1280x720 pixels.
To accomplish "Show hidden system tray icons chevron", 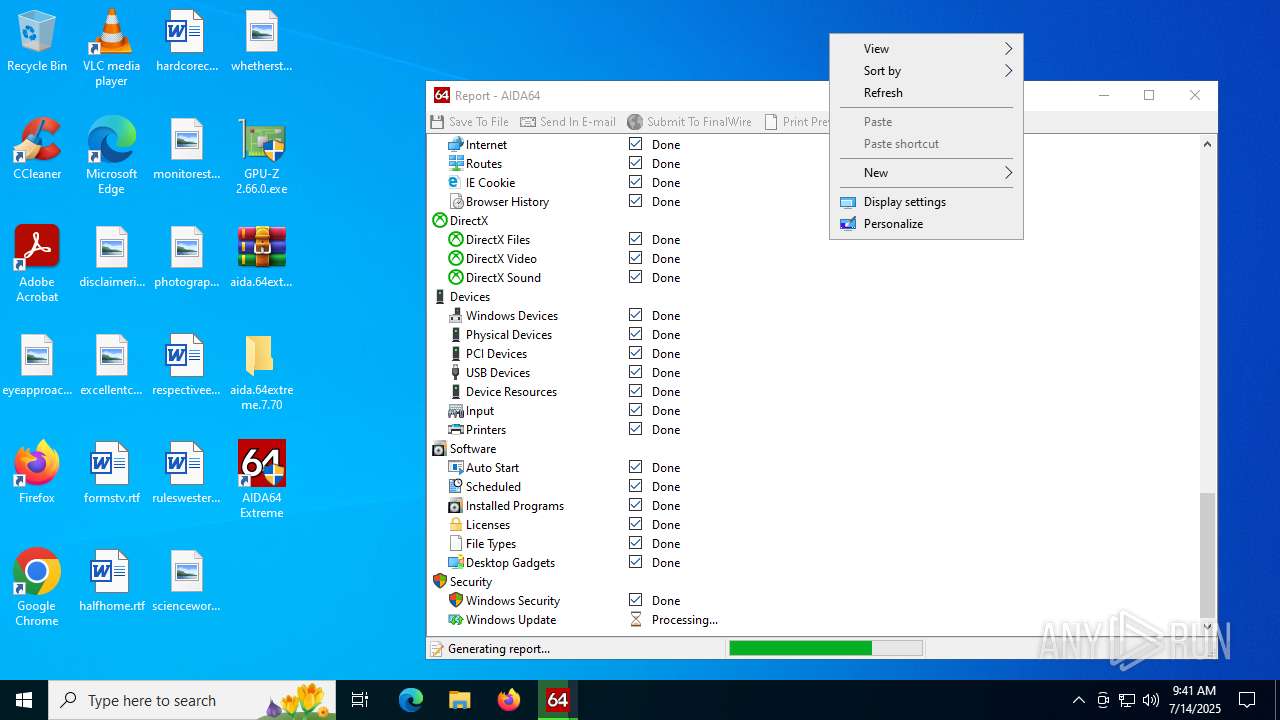I will [1078, 700].
